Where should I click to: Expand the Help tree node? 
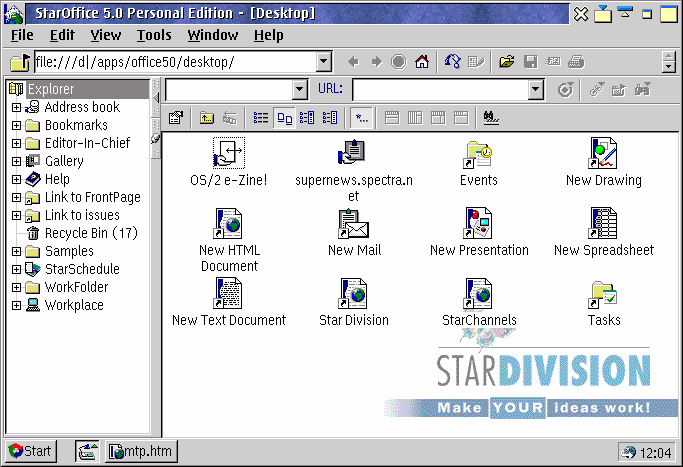[x=16, y=179]
